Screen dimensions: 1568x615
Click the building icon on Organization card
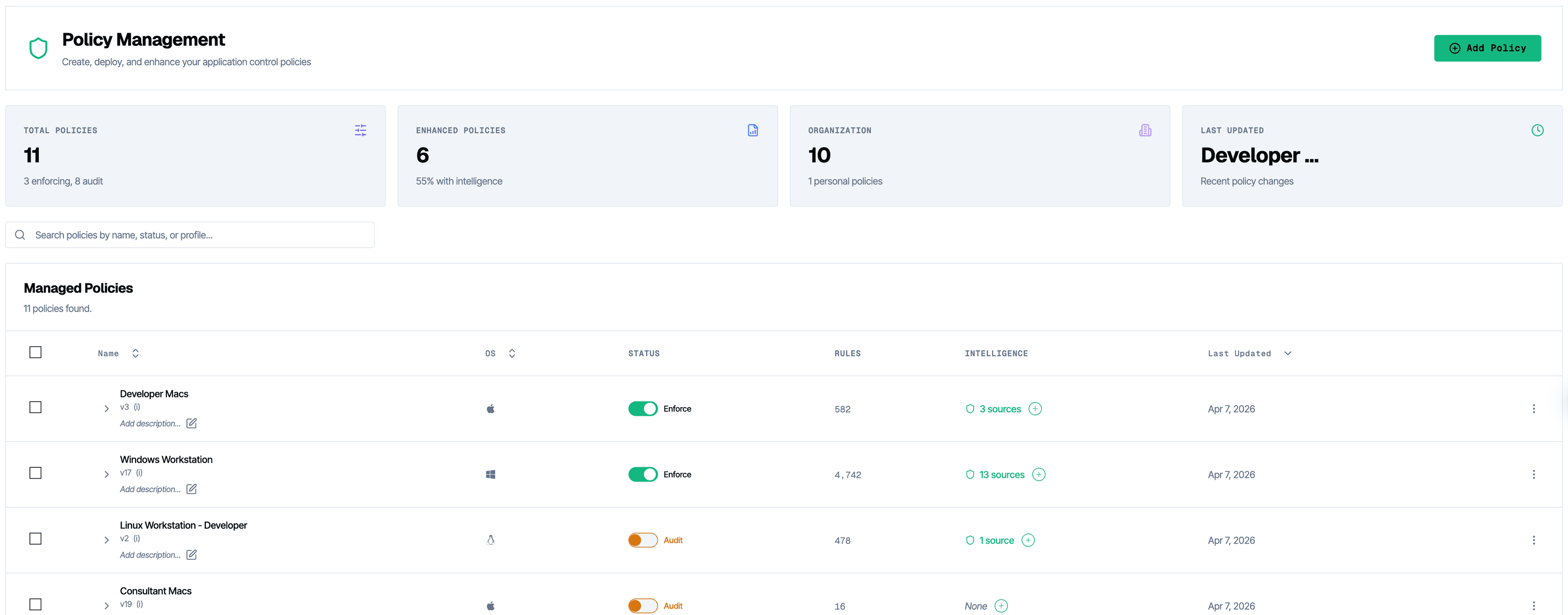pos(1145,130)
